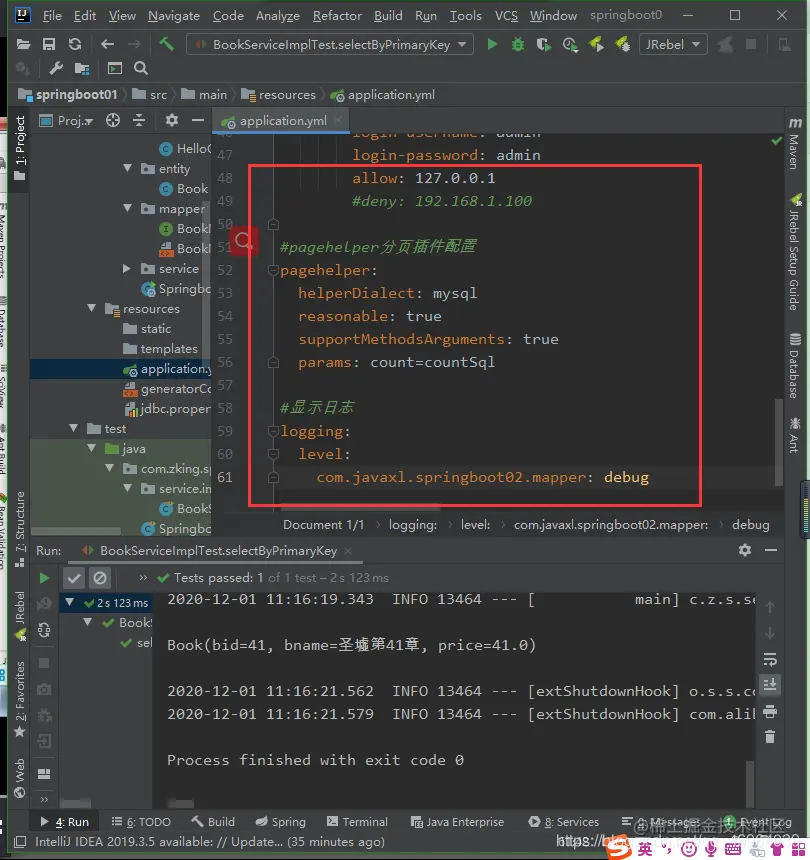
Task: Open the Services tool window
Action: 564,822
